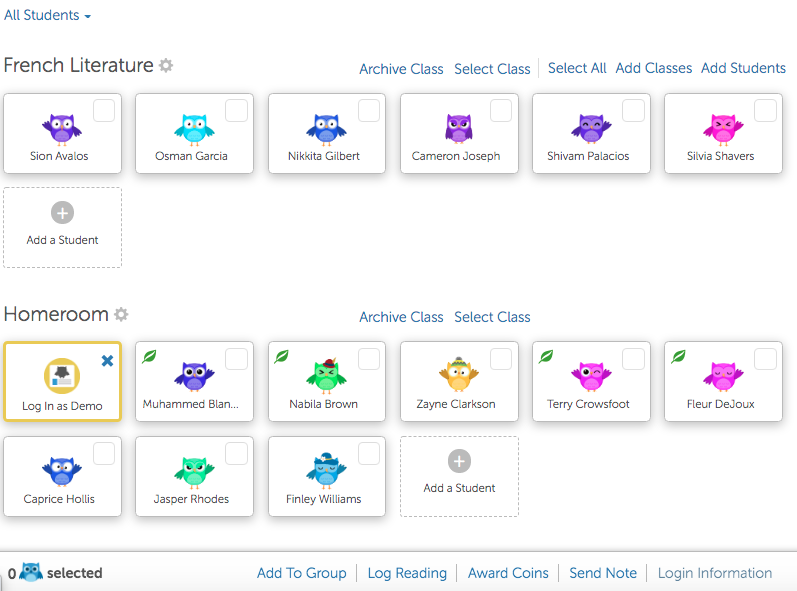Click the plus icon under French Literature
Image resolution: width=797 pixels, height=591 pixels.
point(62,213)
